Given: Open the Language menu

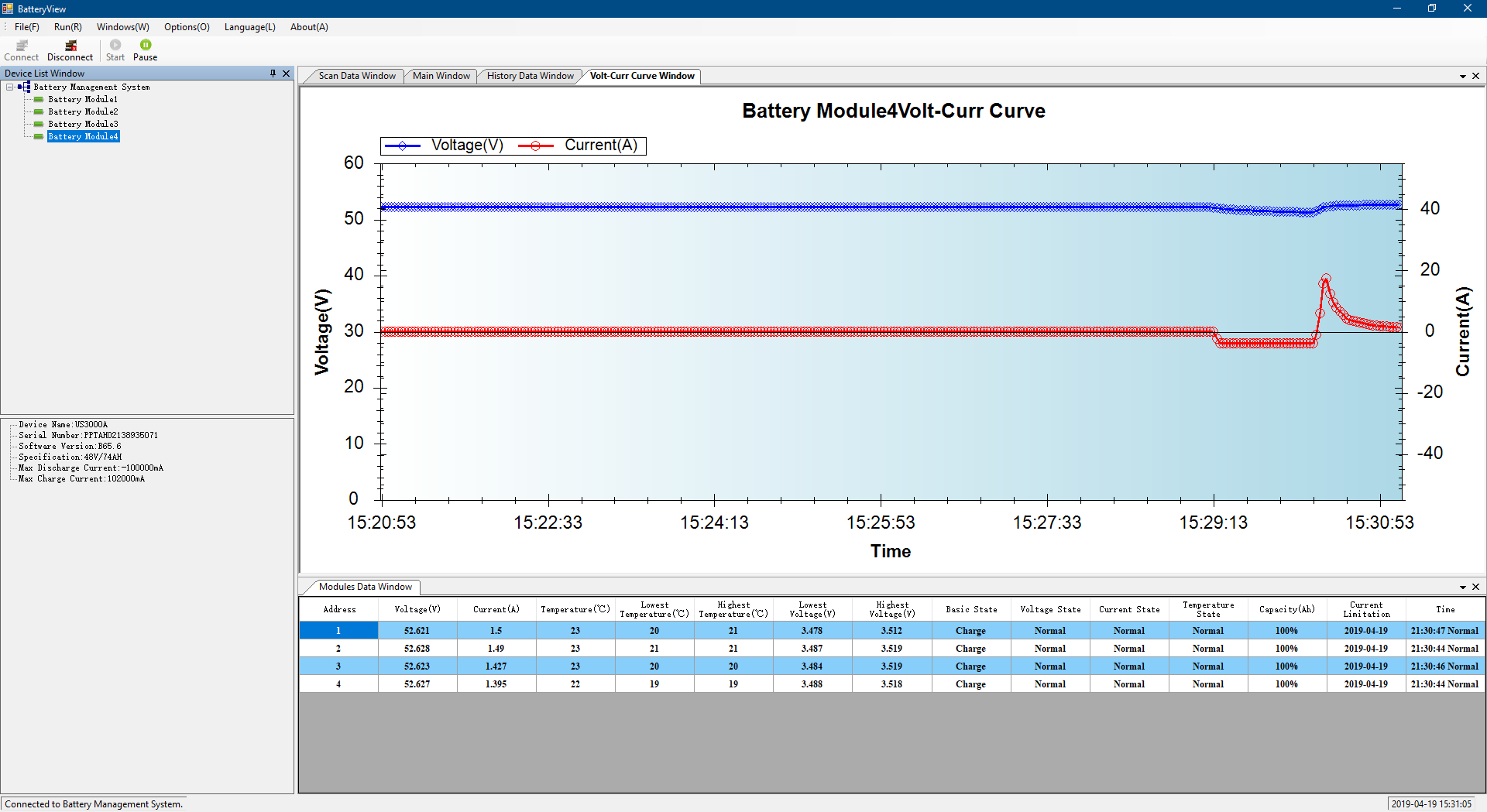Looking at the screenshot, I should pos(249,27).
